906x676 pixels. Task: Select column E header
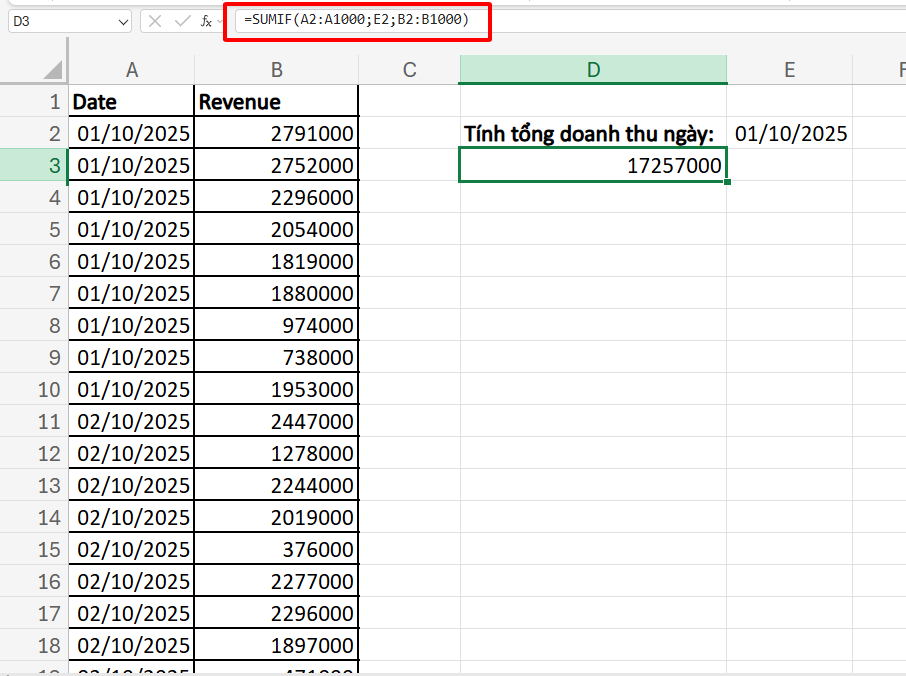coord(789,70)
